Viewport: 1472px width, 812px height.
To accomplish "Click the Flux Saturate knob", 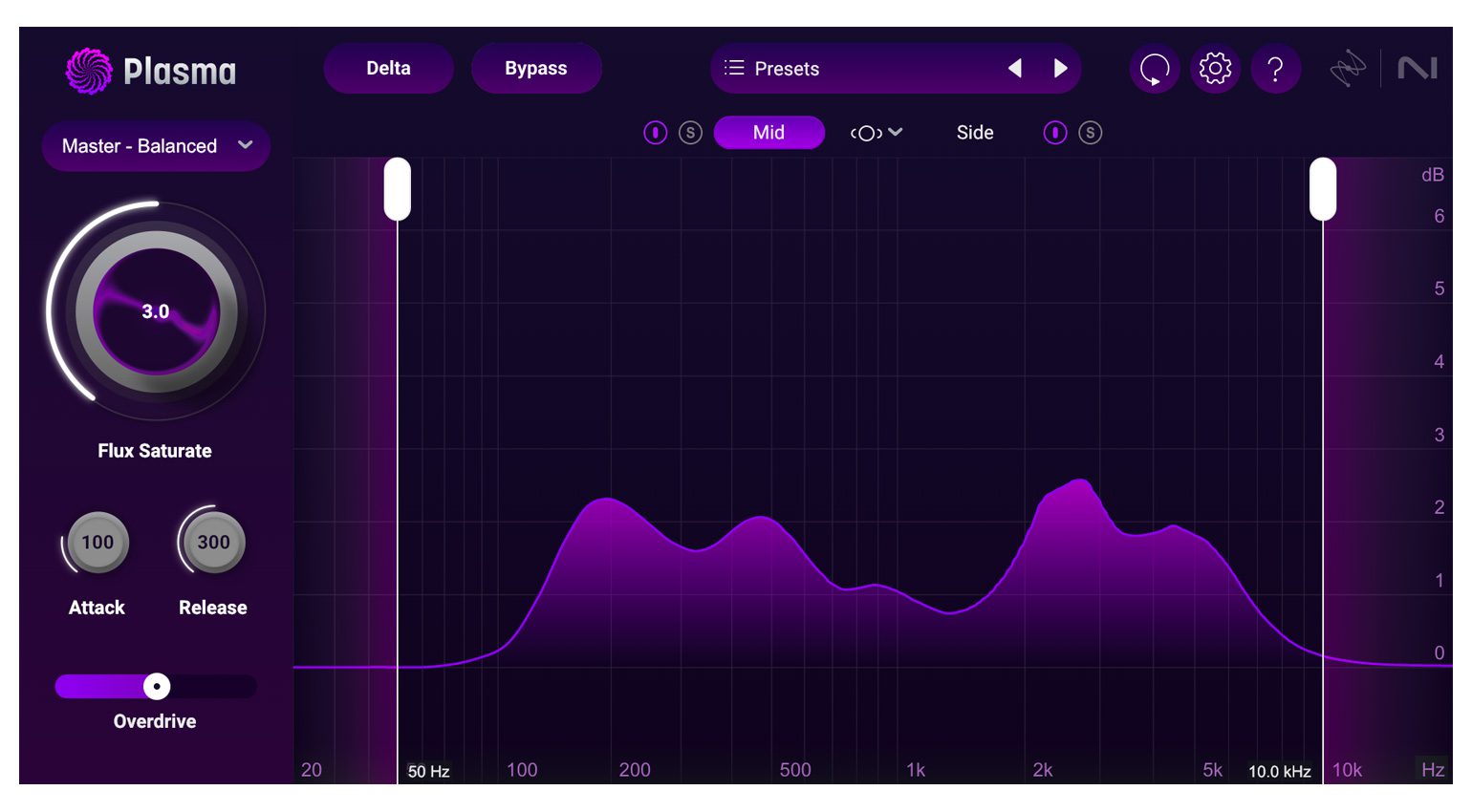I will point(156,311).
